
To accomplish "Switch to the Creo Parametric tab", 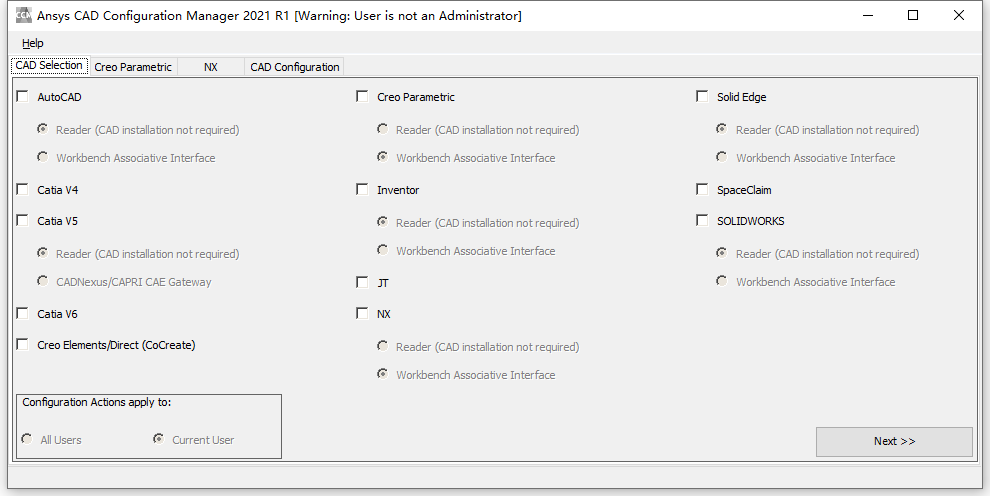I will click(x=133, y=67).
